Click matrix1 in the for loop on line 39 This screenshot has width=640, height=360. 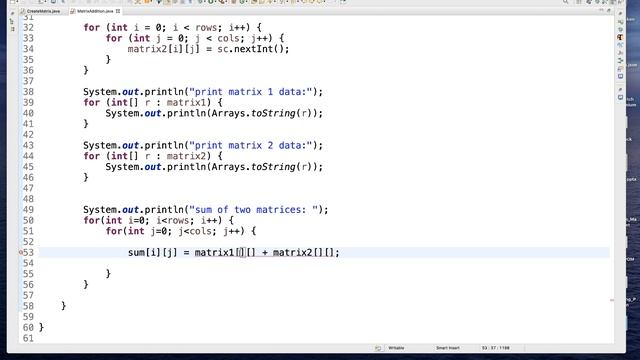click(186, 102)
